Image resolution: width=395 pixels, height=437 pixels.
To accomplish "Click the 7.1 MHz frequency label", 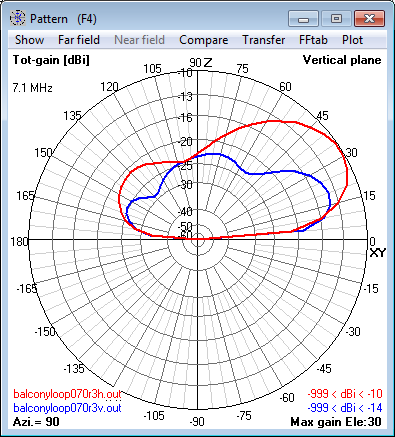I will [x=32, y=88].
